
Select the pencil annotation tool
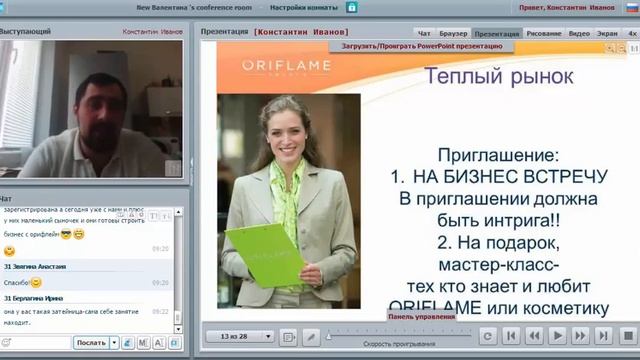click(x=311, y=337)
